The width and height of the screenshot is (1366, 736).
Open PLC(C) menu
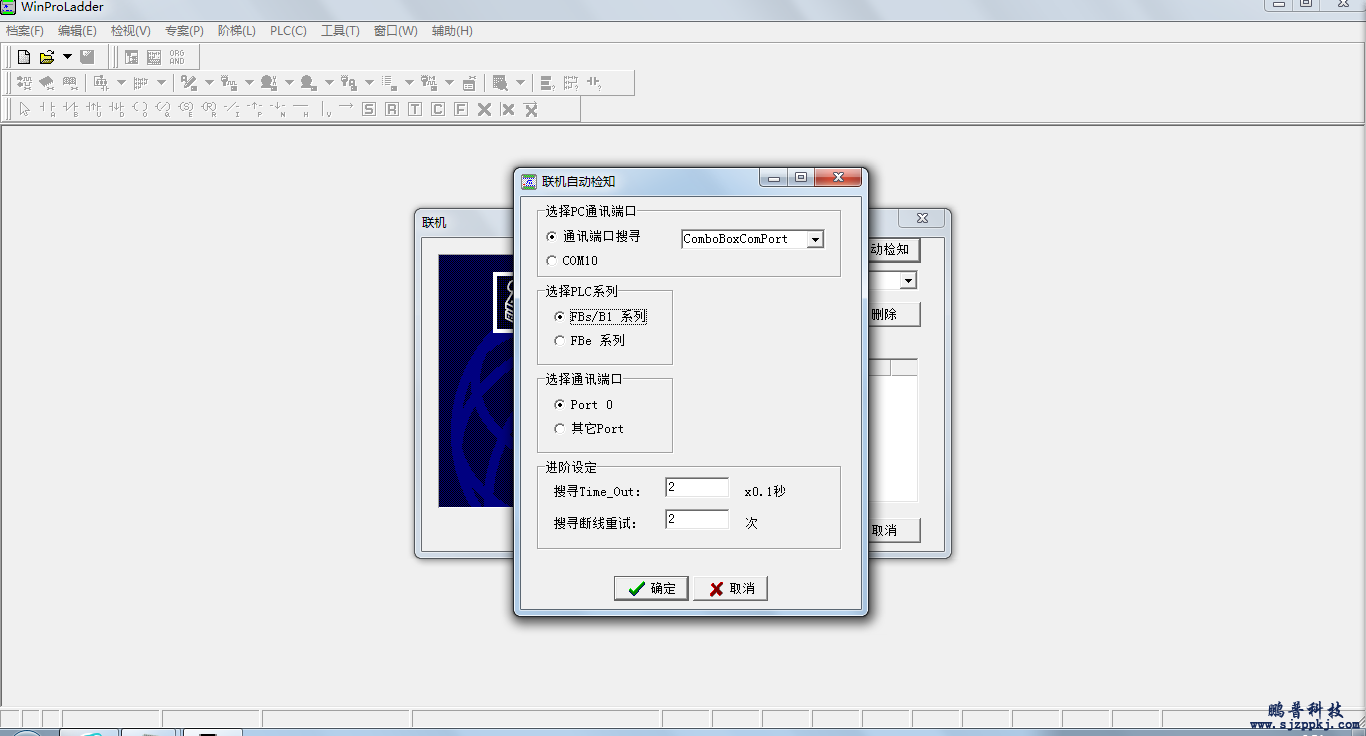pos(288,31)
